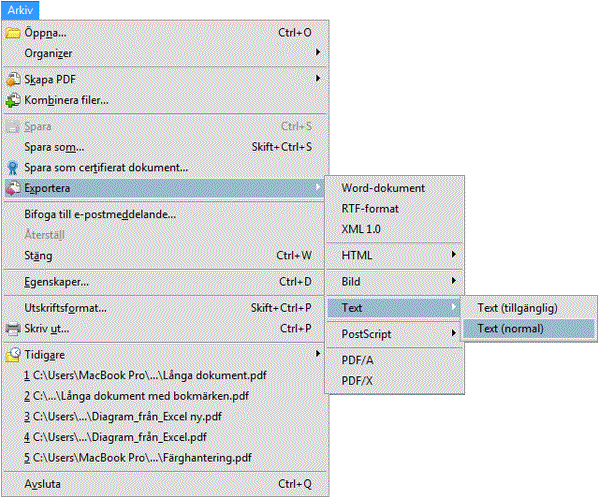600x499 pixels.
Task: Open the Arkiv menu
Action: pyautogui.click(x=19, y=9)
